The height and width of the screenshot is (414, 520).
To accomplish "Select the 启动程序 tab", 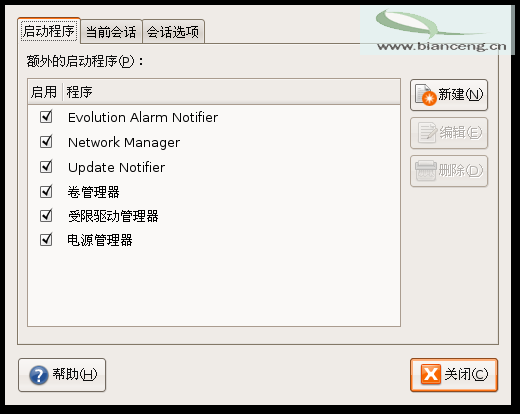I will point(49,31).
